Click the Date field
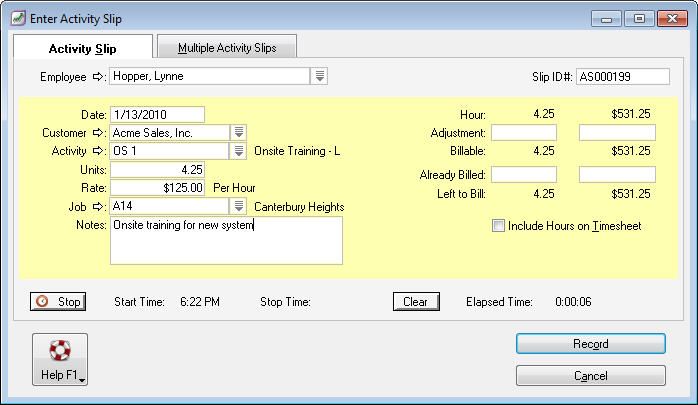 tap(158, 114)
